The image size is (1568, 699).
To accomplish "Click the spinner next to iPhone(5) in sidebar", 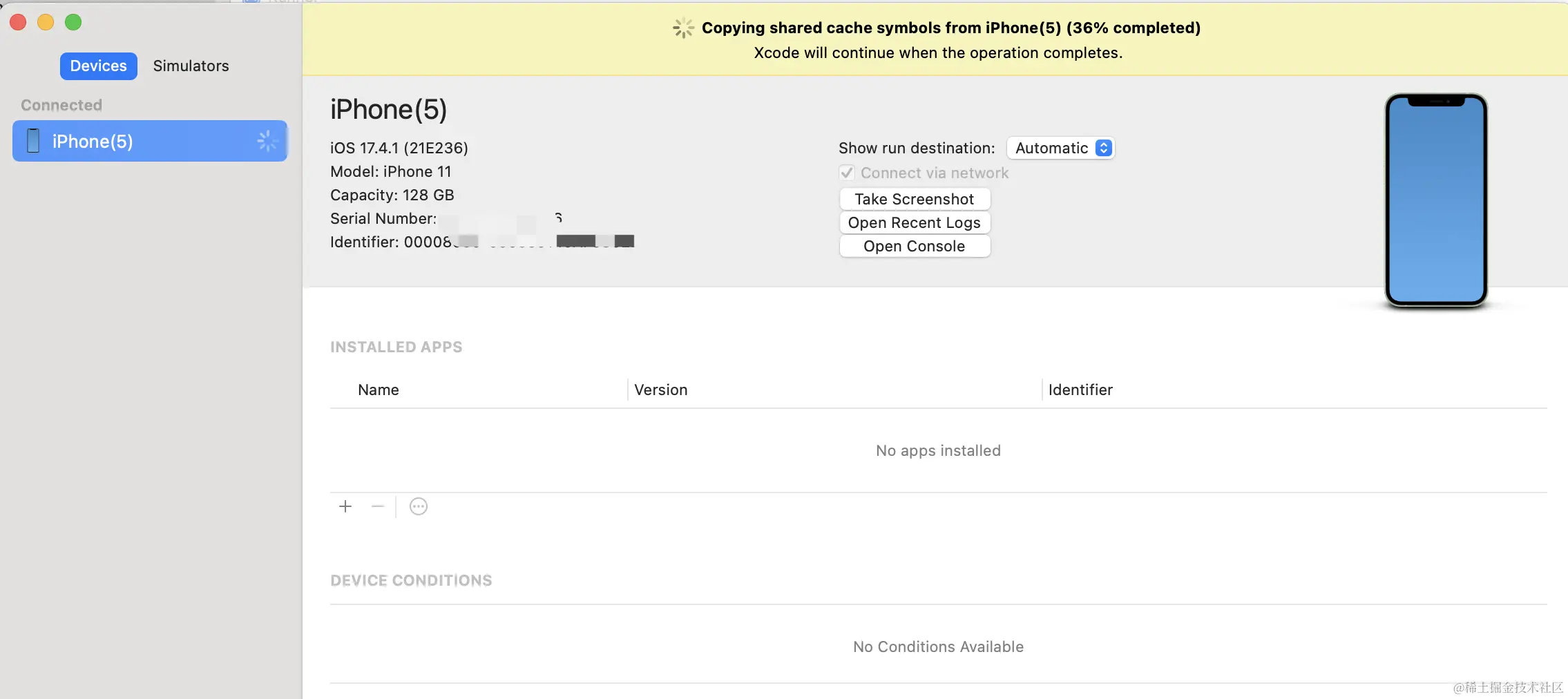I will (x=267, y=141).
